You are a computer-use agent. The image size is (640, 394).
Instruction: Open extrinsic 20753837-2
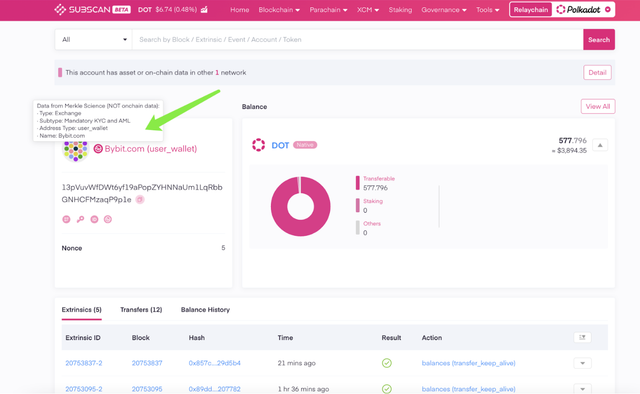point(84,363)
